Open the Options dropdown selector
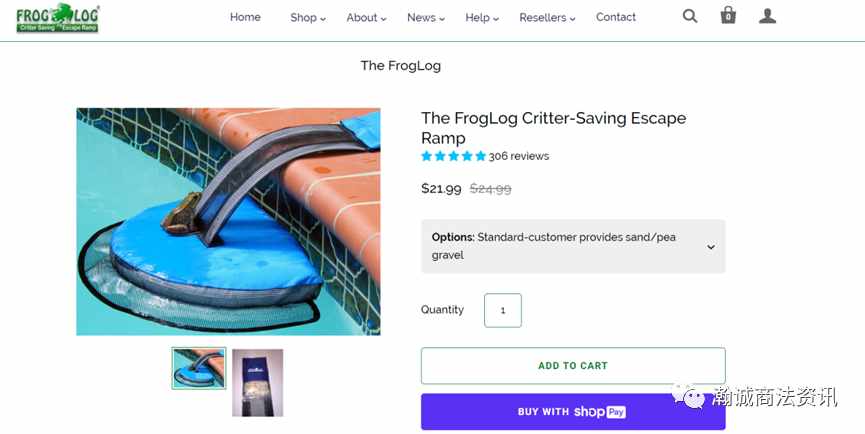The image size is (865, 434). [573, 246]
